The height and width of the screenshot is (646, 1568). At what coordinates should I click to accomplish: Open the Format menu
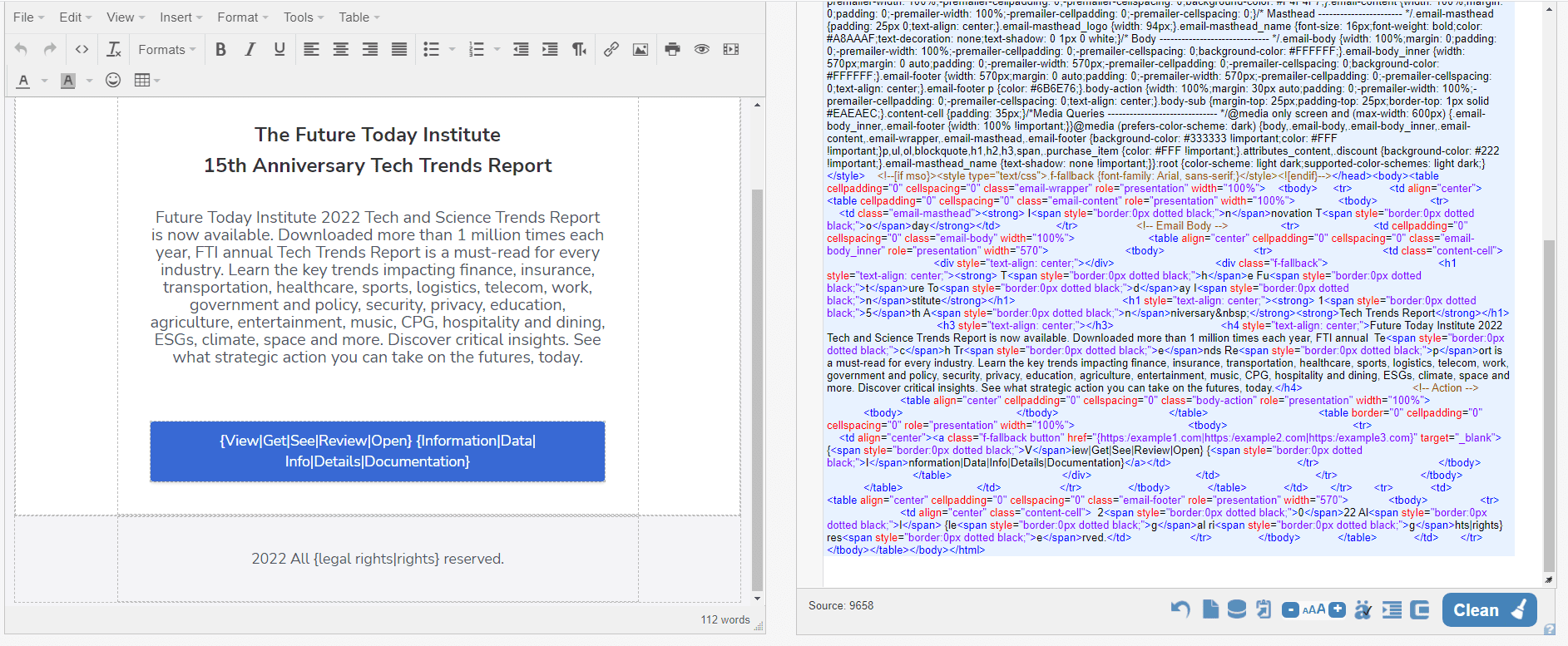242,17
